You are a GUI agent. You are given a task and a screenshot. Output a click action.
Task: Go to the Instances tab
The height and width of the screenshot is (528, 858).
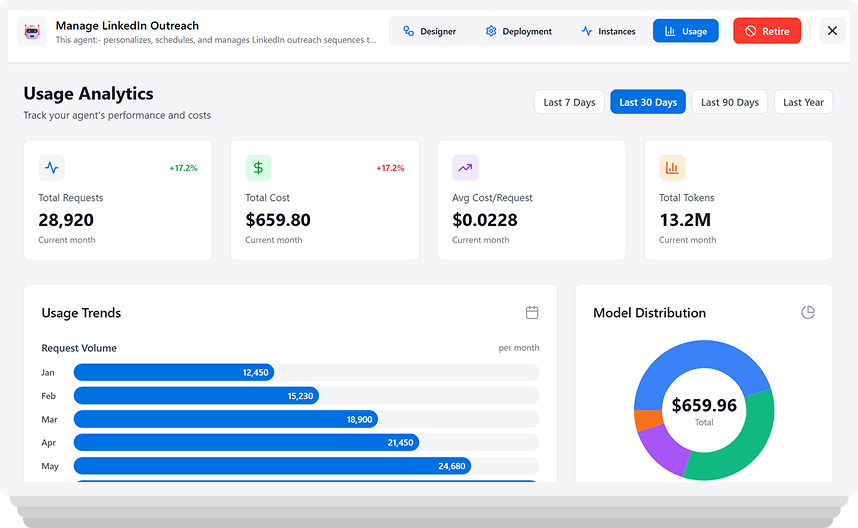click(608, 31)
